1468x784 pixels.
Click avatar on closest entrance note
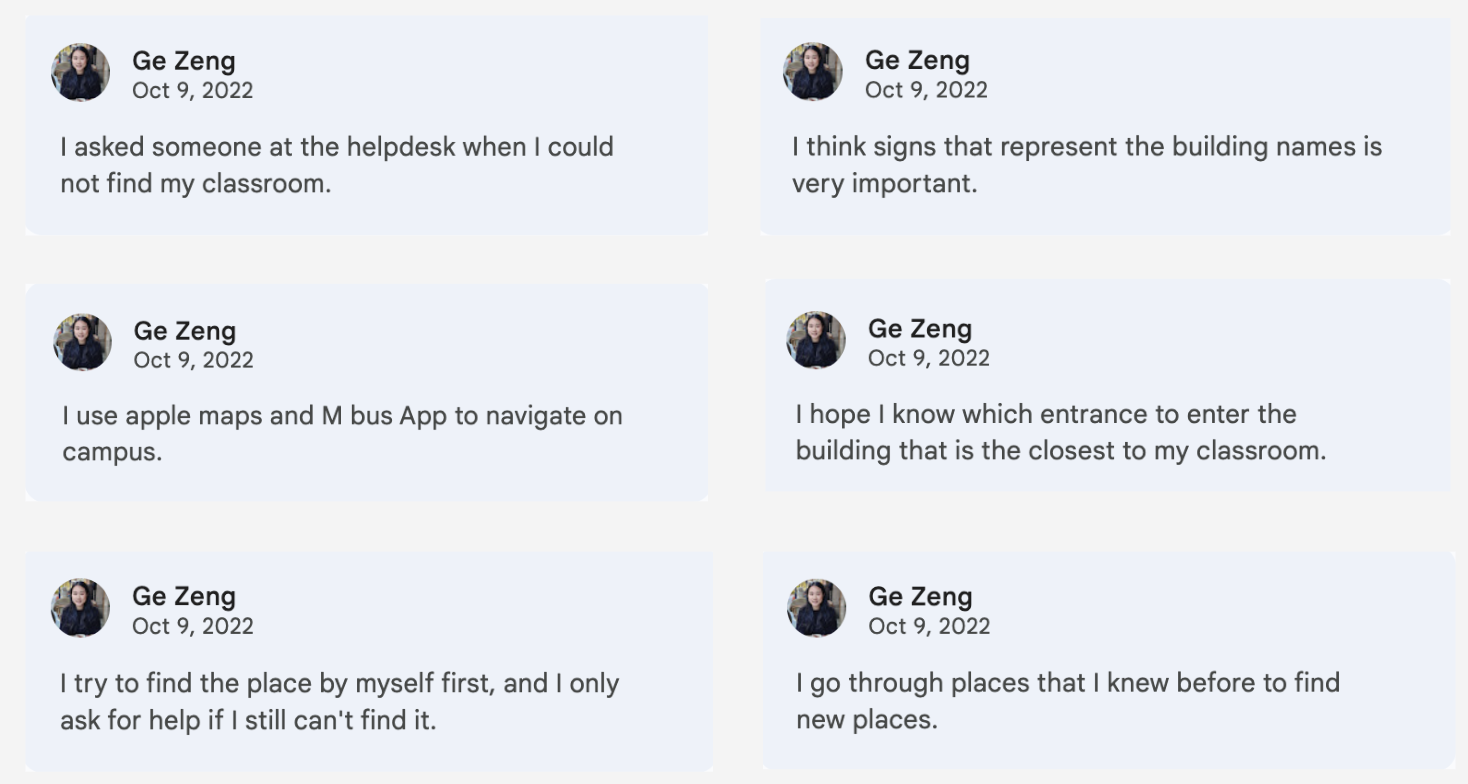click(x=816, y=340)
